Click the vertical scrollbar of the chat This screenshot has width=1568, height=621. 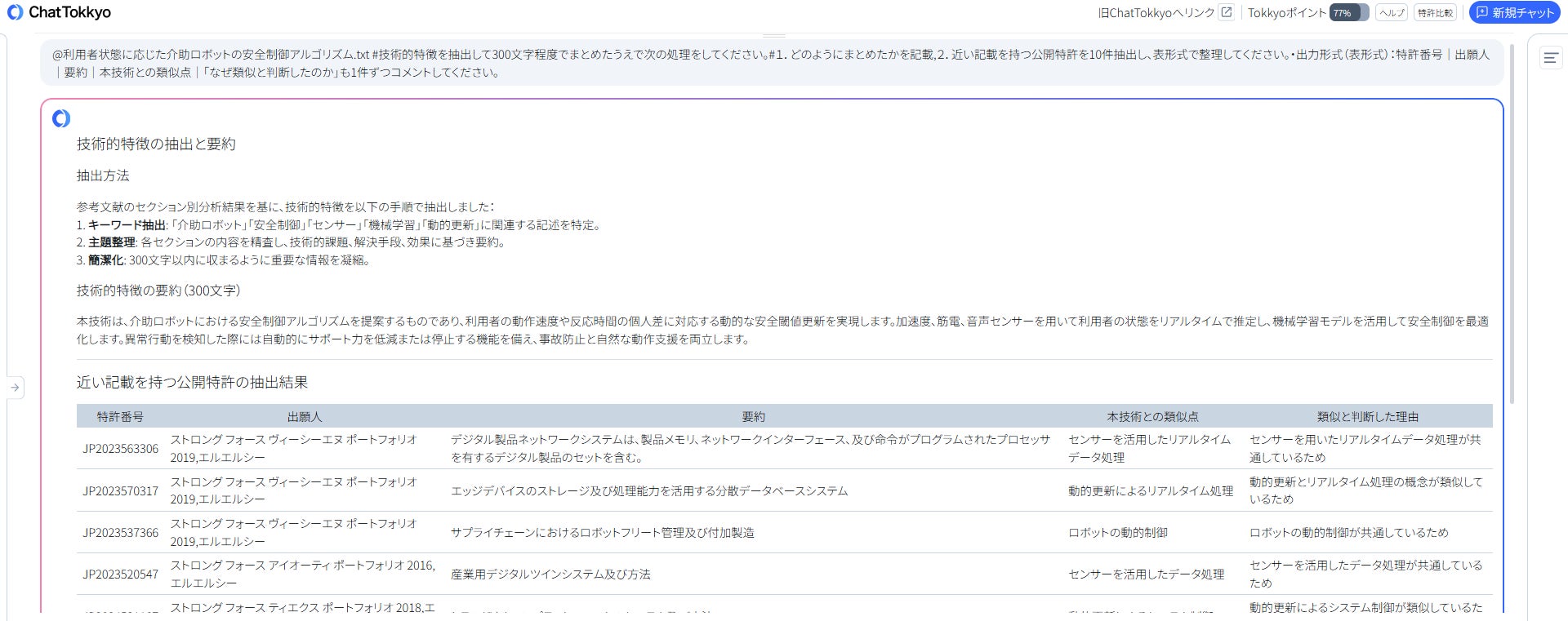pos(1512,224)
